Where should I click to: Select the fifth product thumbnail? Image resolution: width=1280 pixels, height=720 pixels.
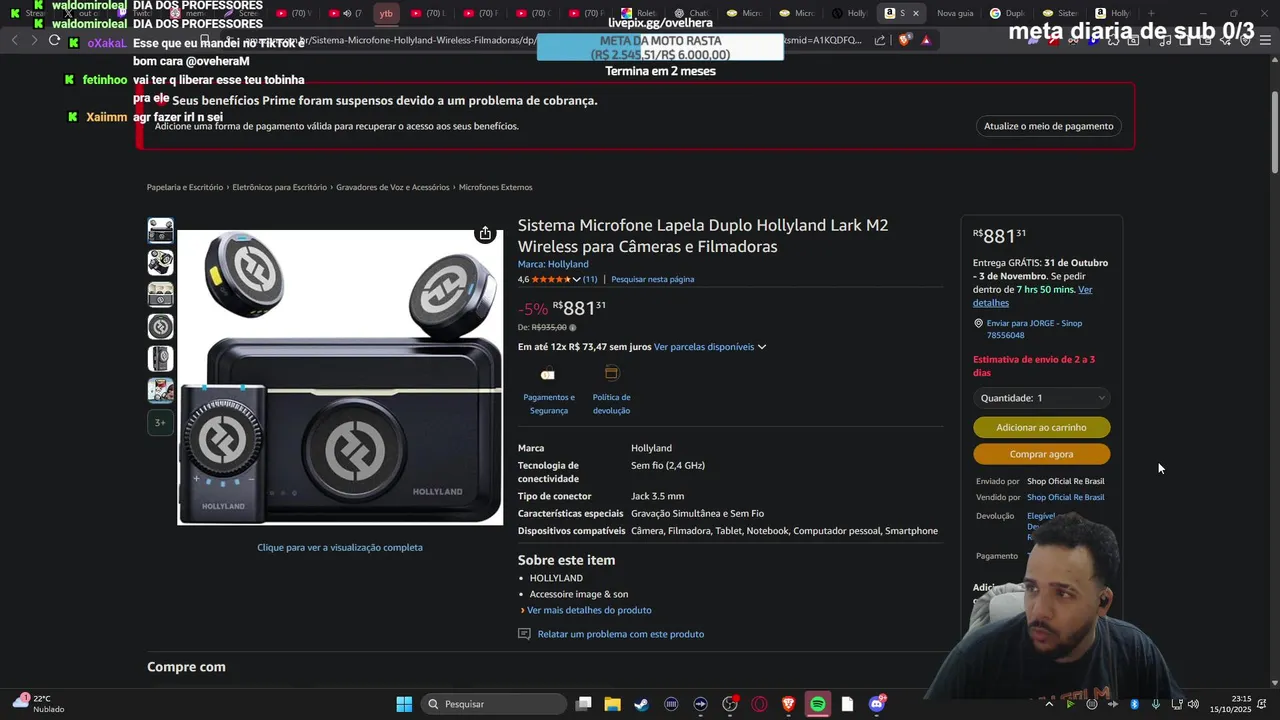[160, 359]
